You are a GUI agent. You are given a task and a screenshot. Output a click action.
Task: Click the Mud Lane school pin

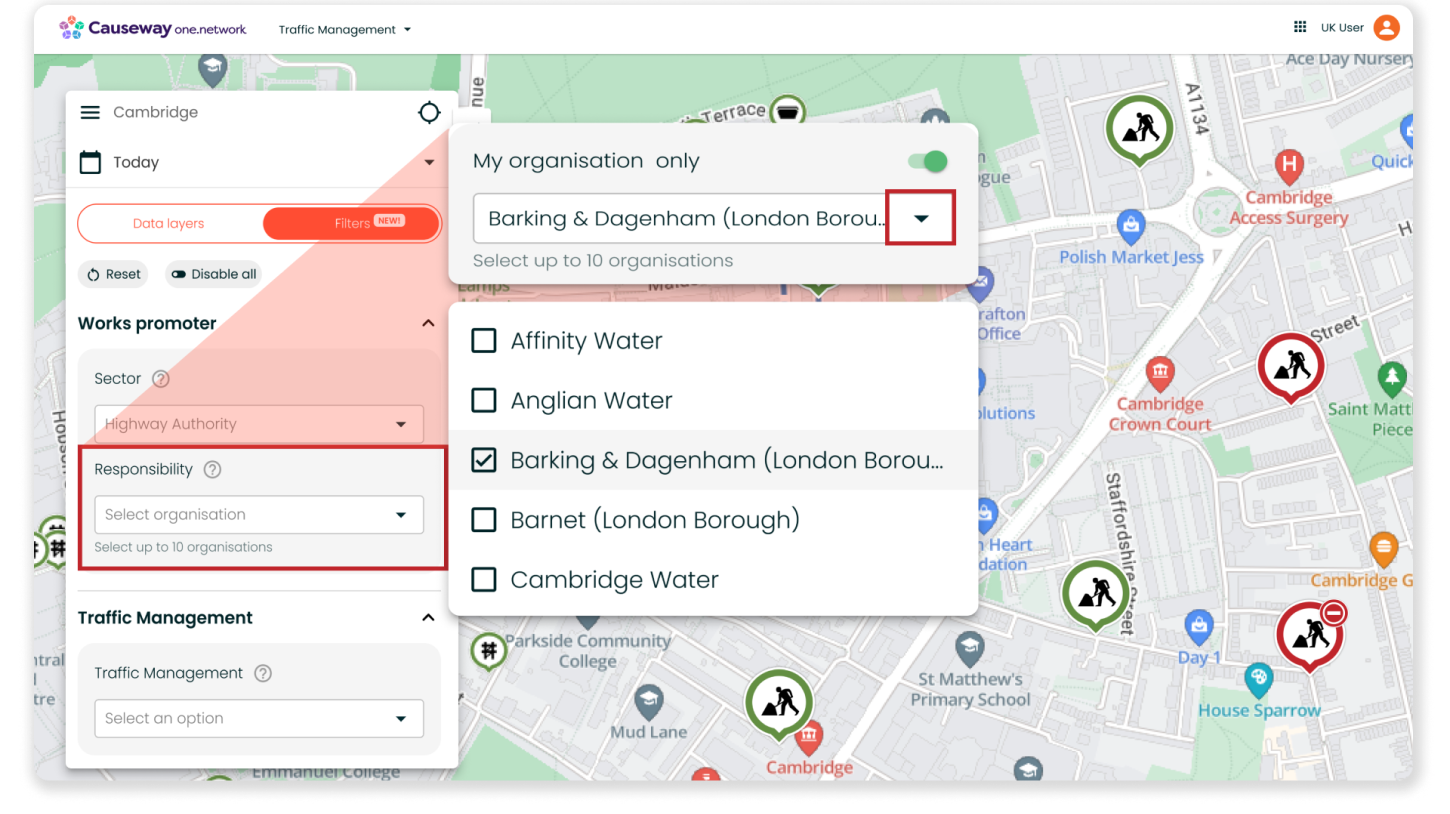pyautogui.click(x=648, y=700)
